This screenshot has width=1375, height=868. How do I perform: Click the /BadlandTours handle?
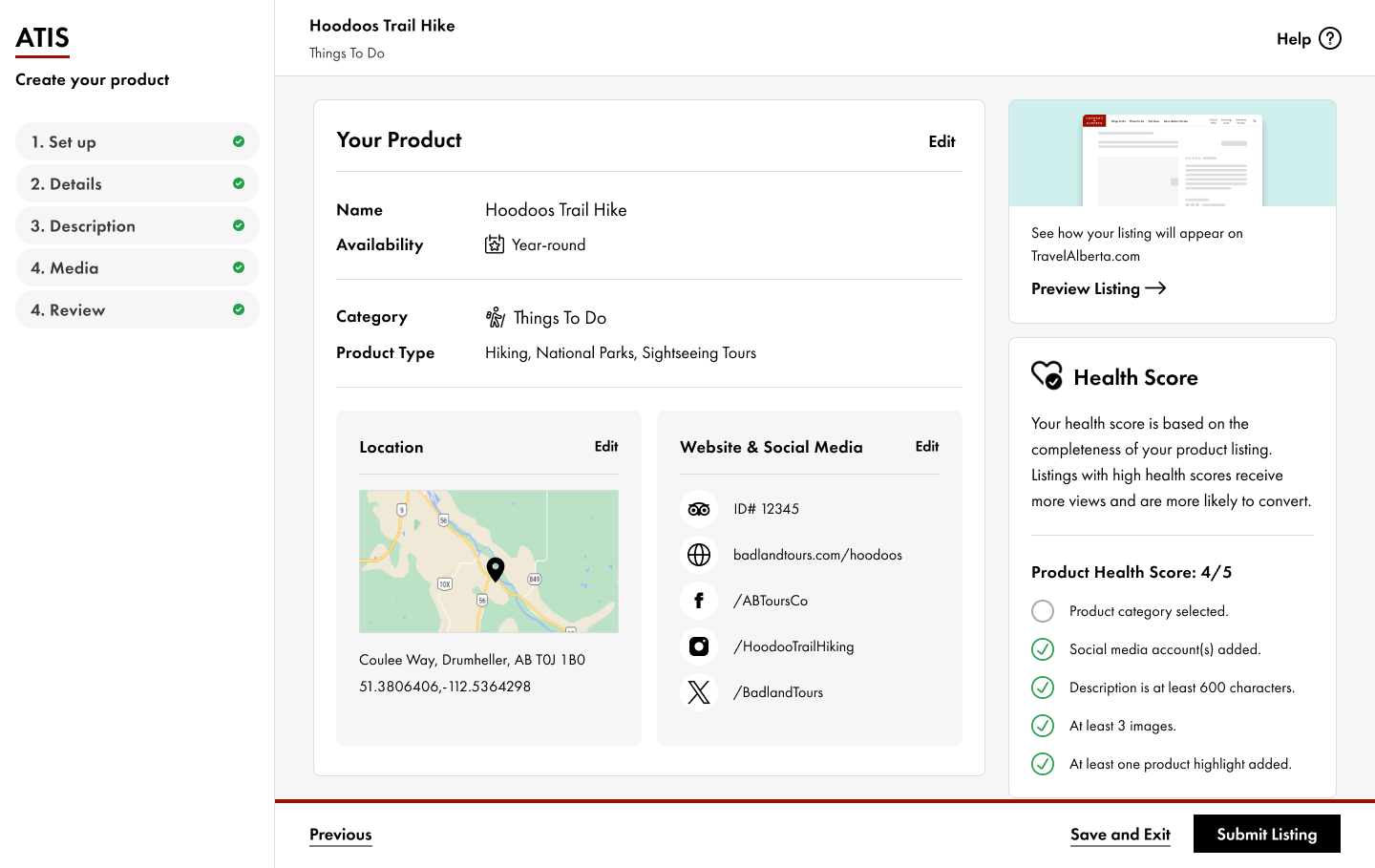(x=778, y=692)
